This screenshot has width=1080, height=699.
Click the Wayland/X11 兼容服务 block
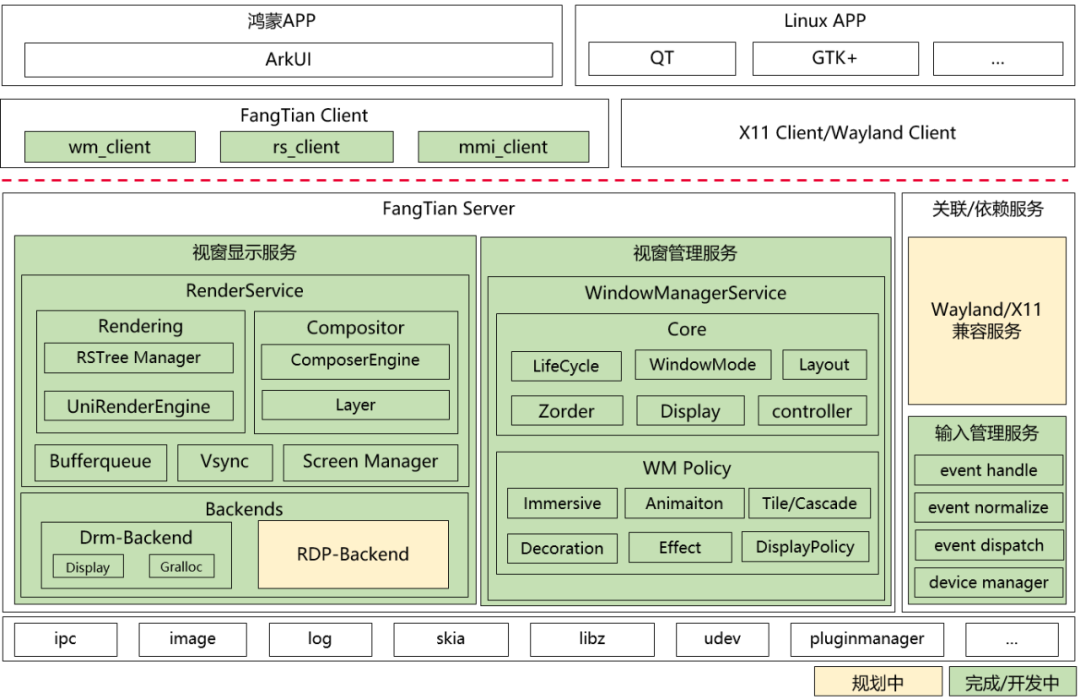987,321
